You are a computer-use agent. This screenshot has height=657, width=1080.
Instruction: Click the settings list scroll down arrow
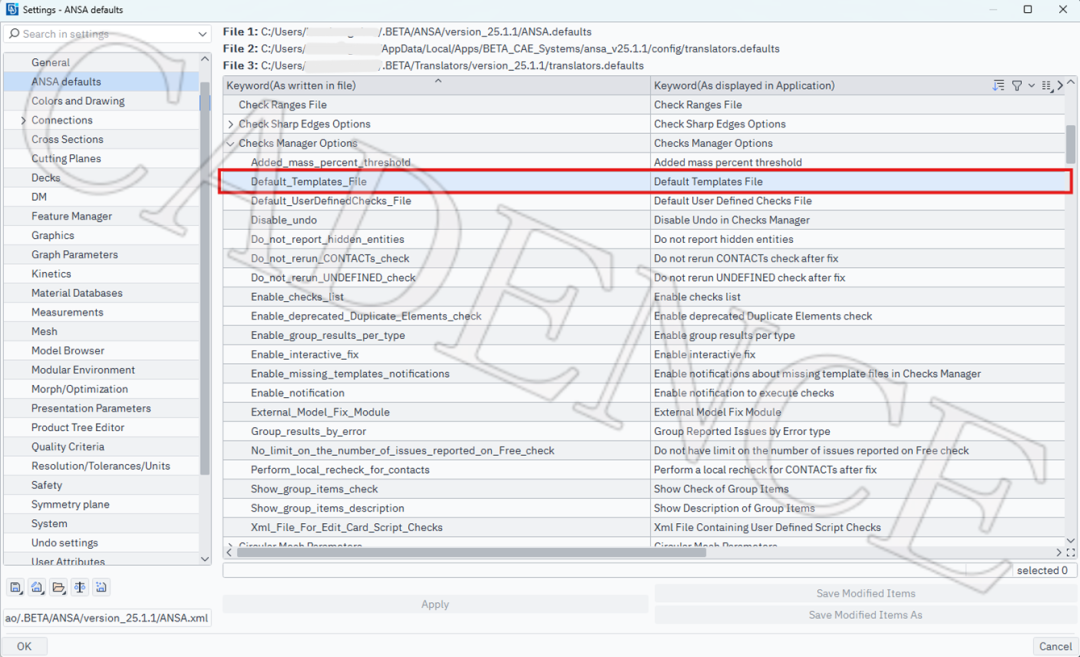(x=205, y=559)
